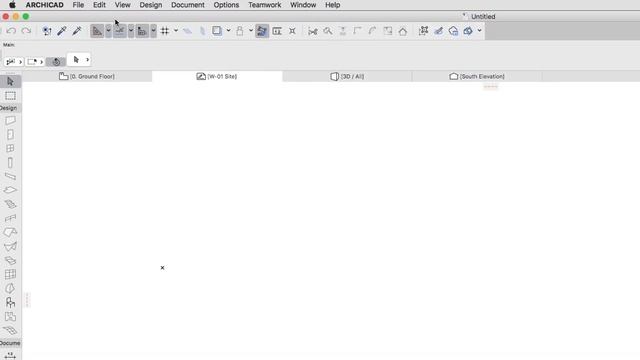Select the Wall tool

point(10,120)
